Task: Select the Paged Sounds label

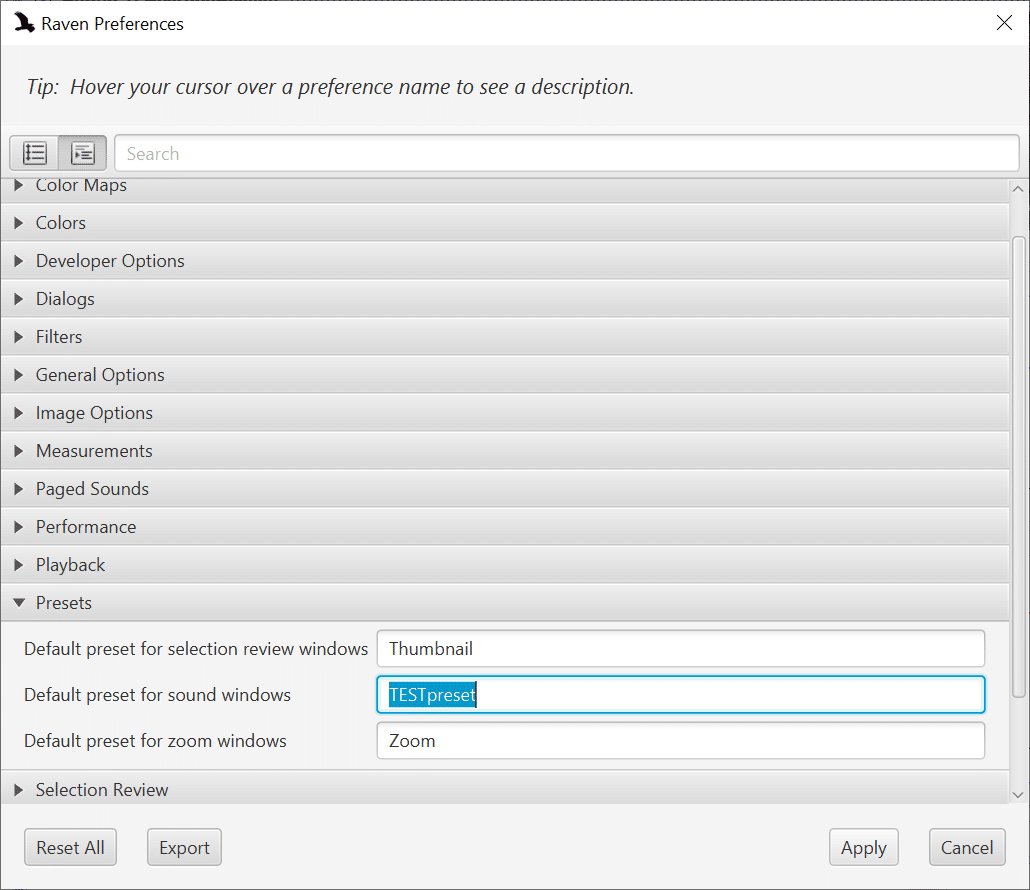Action: tap(92, 489)
